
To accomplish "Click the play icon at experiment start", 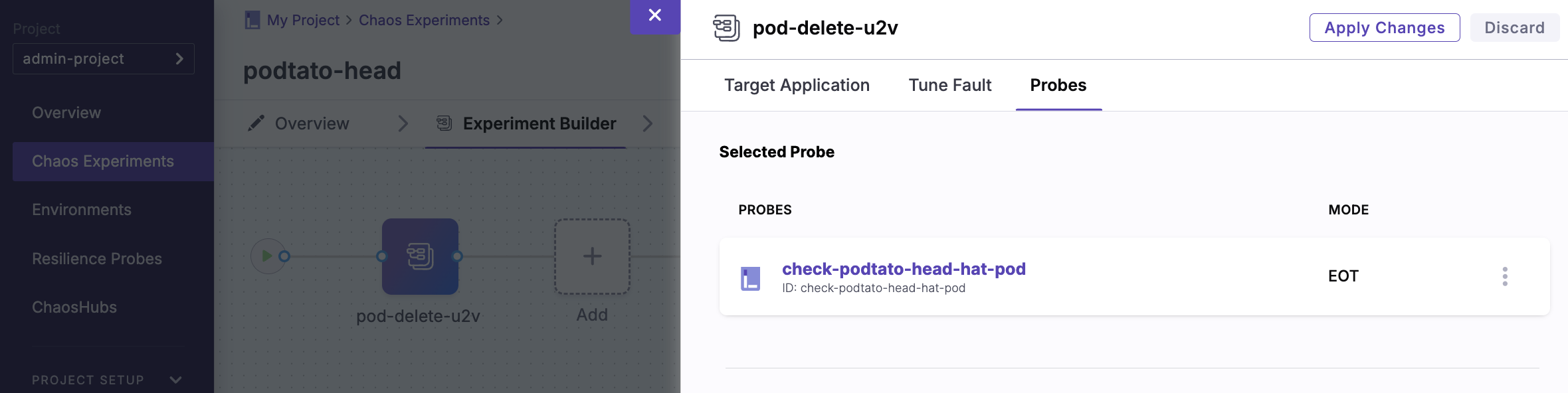I will (268, 256).
